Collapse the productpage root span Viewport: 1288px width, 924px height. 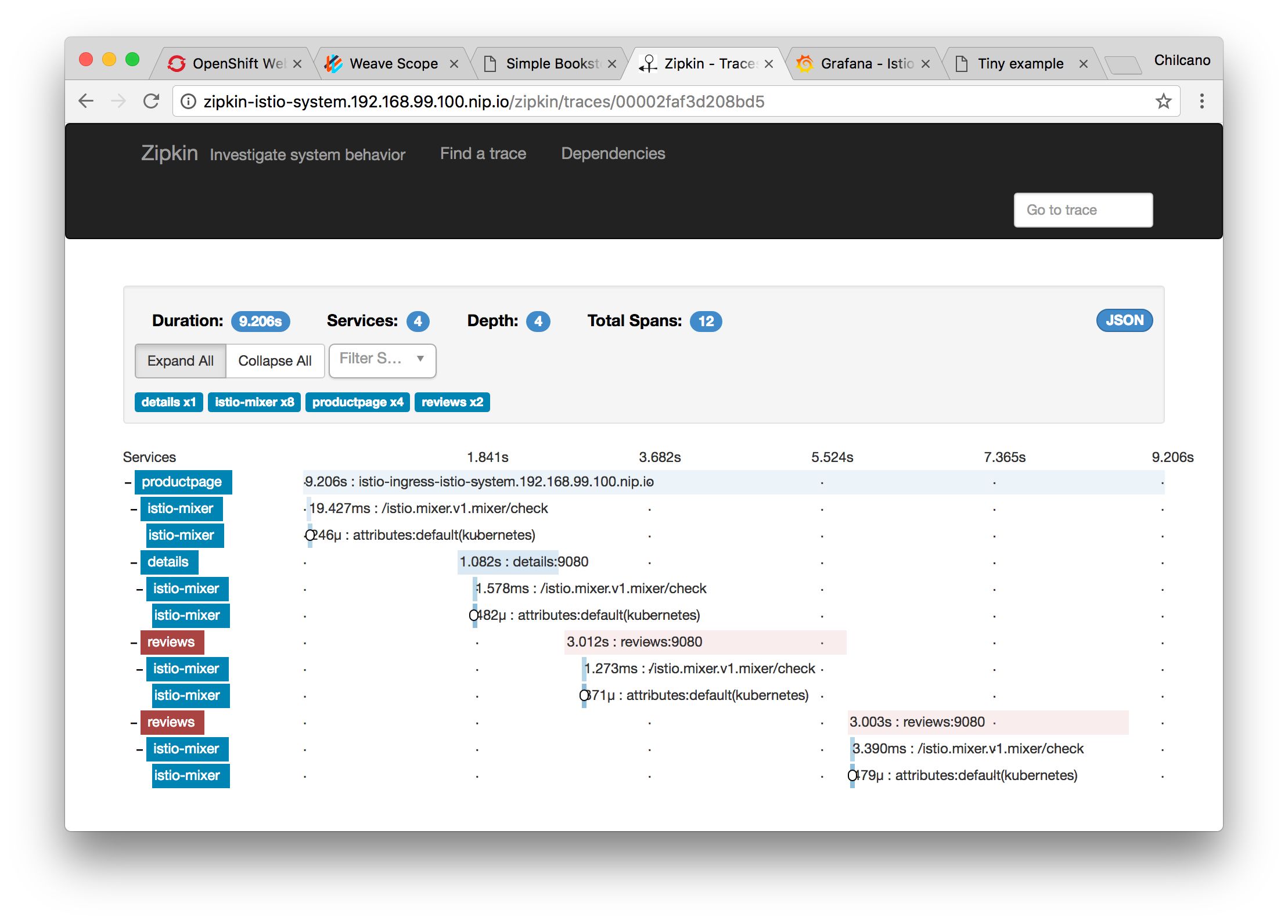pos(128,482)
